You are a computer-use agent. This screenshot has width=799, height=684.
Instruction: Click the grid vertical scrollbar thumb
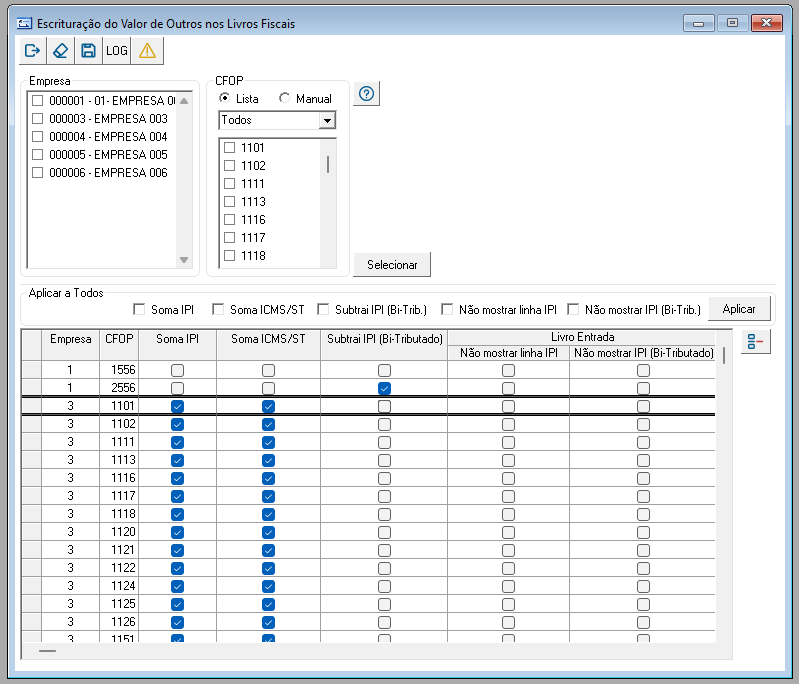pyautogui.click(x=724, y=355)
